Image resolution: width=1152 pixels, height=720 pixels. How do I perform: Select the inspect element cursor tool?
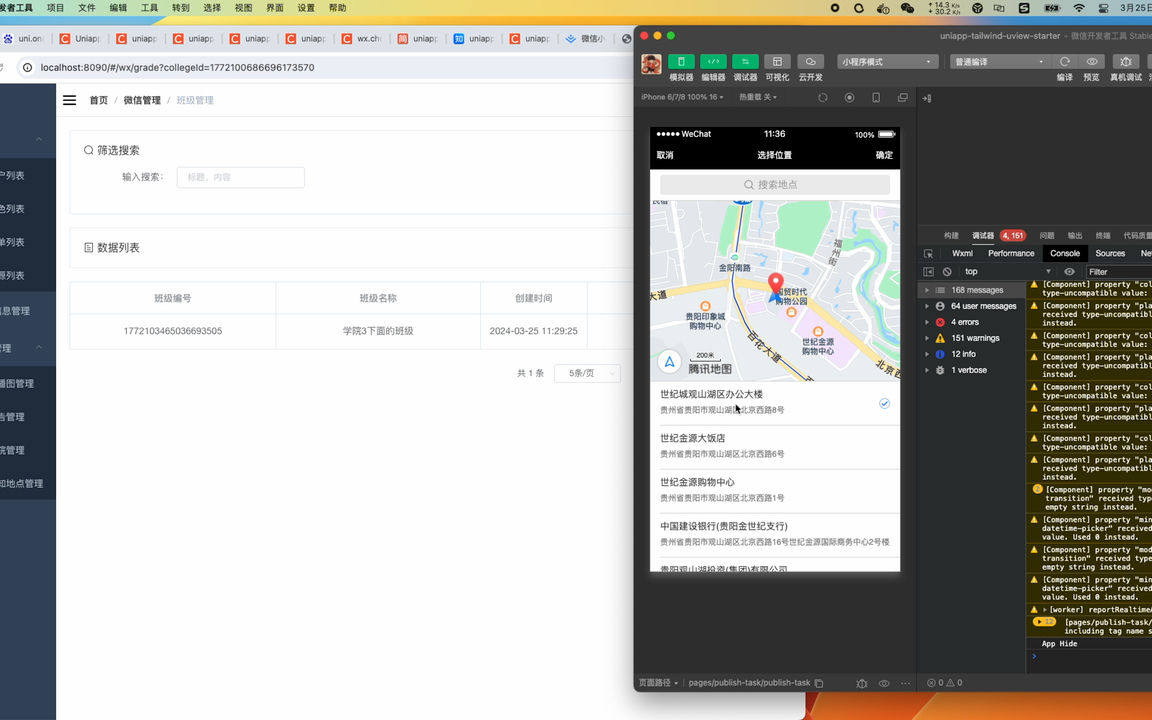coord(927,253)
